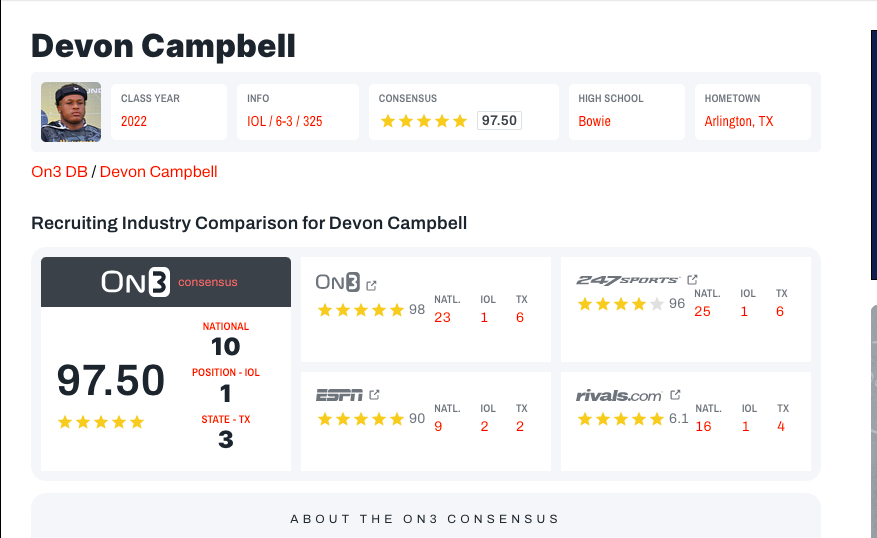Click the 97.50 consensus rating badge

click(x=499, y=121)
